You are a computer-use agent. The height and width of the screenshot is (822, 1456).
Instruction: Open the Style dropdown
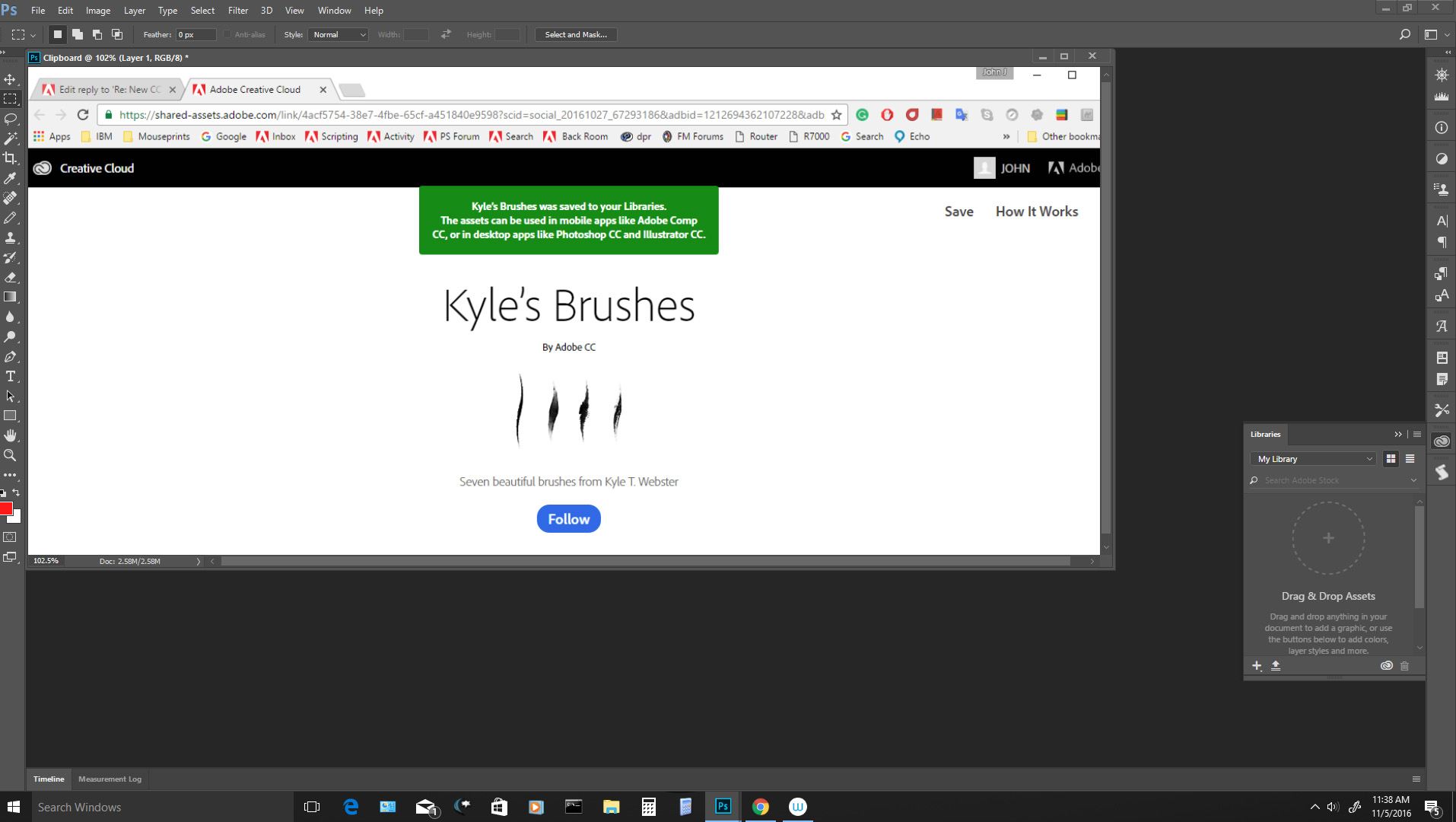click(x=339, y=34)
